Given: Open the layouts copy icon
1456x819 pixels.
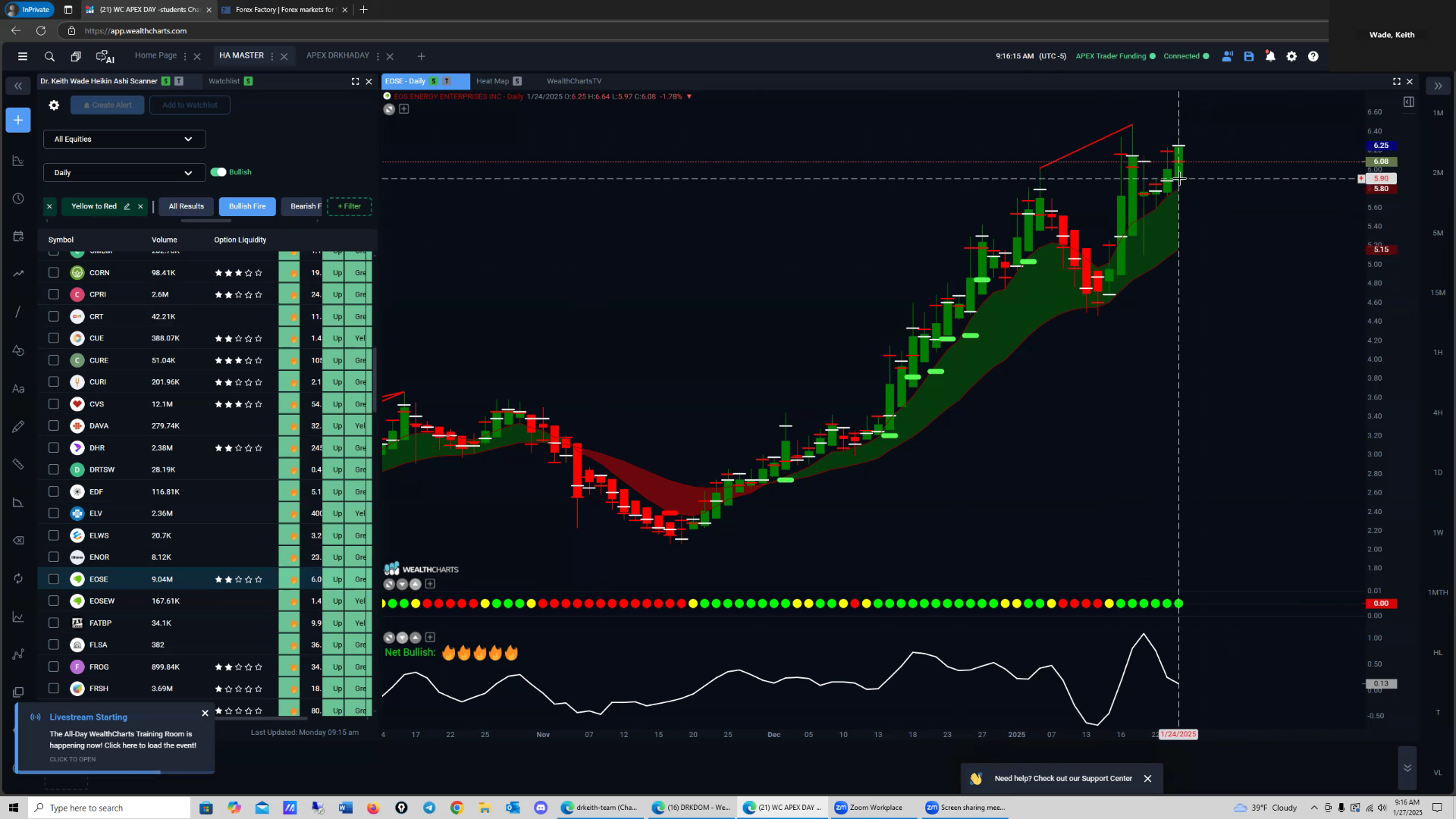Looking at the screenshot, I should [x=76, y=56].
